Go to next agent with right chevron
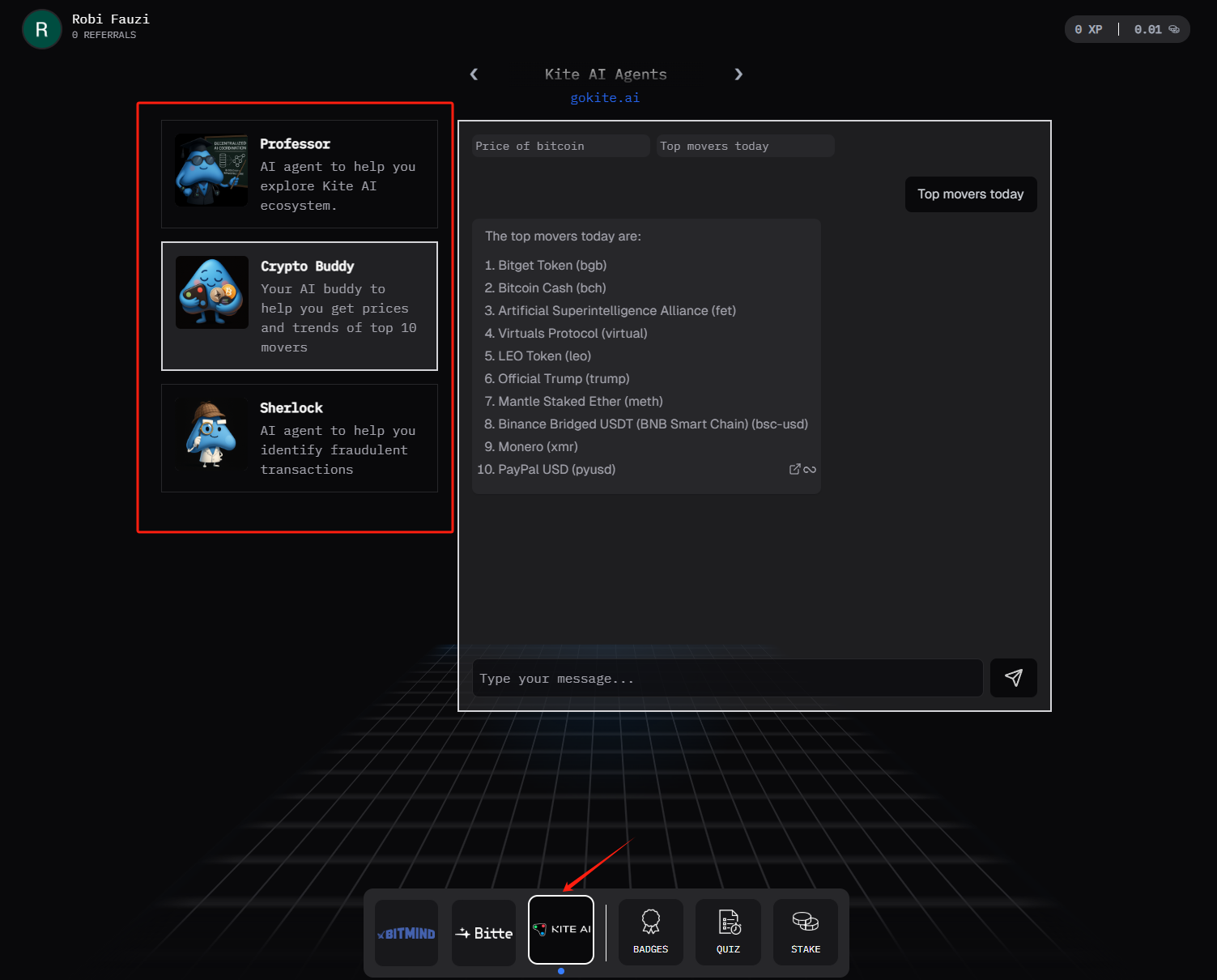Image resolution: width=1217 pixels, height=980 pixels. pyautogui.click(x=738, y=75)
